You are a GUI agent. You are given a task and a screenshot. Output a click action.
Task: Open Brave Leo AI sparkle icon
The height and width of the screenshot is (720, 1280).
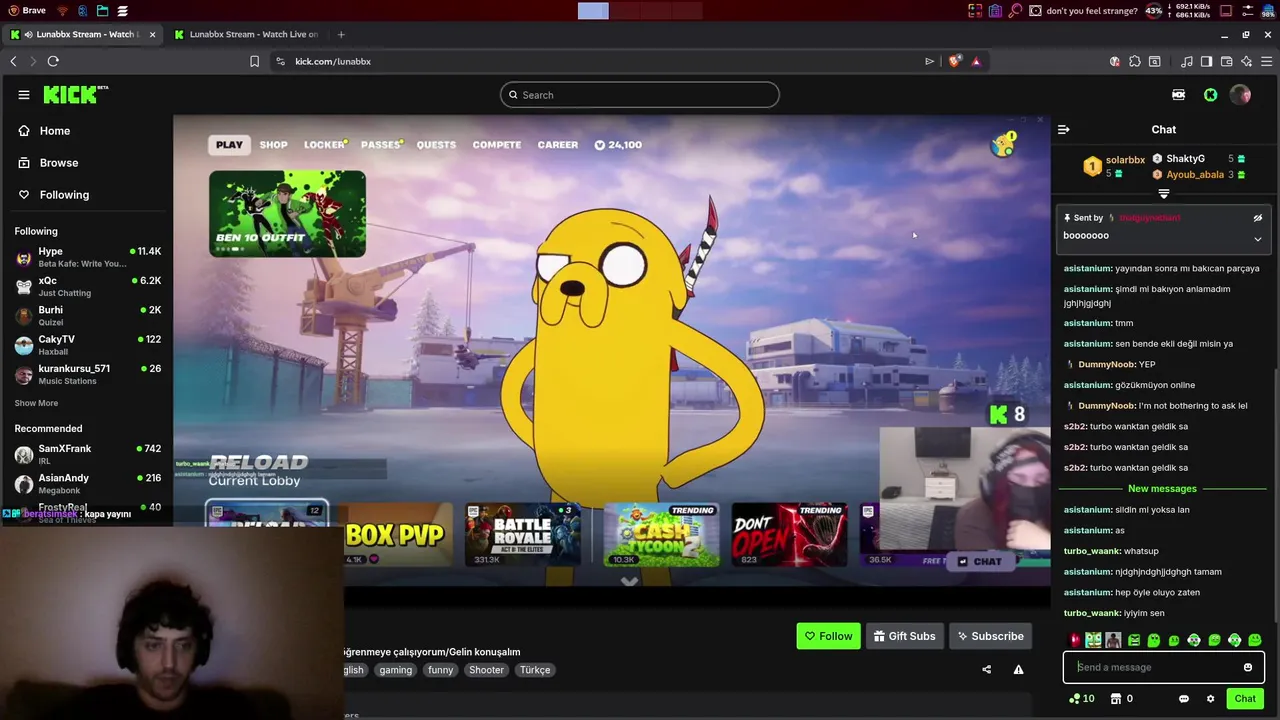tap(1246, 61)
